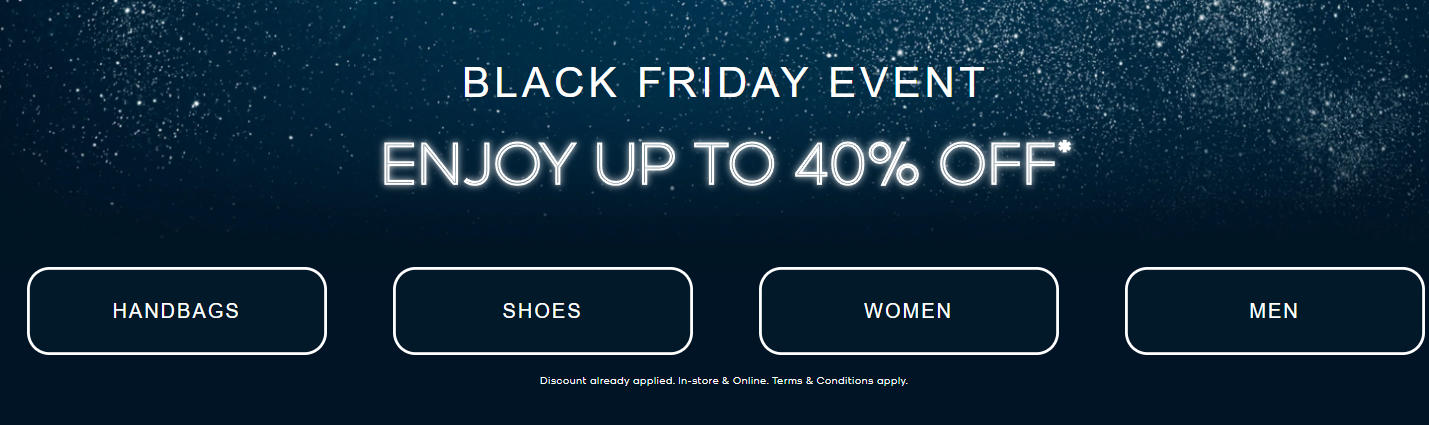Screen dimensions: 1429x425
Task: Click the word EVENT in the title
Action: [908, 84]
